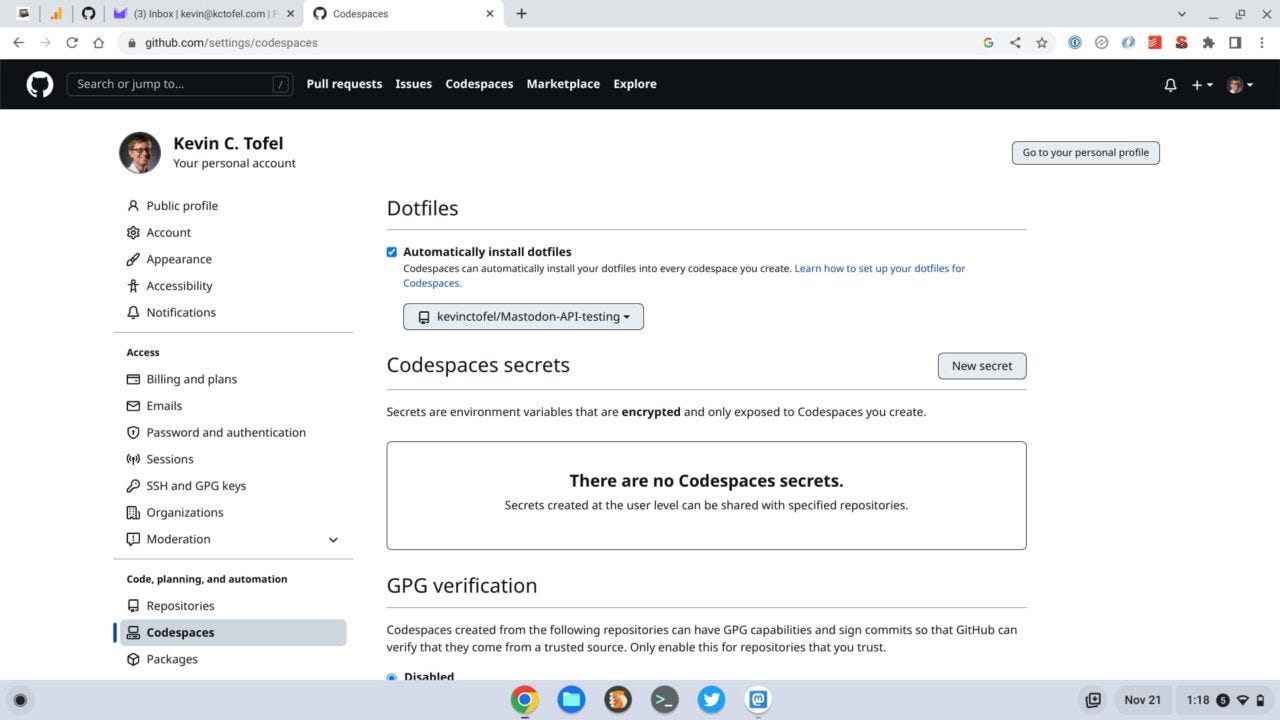The width and height of the screenshot is (1280, 720).
Task: Open the Twitter app in shelf
Action: (x=711, y=700)
